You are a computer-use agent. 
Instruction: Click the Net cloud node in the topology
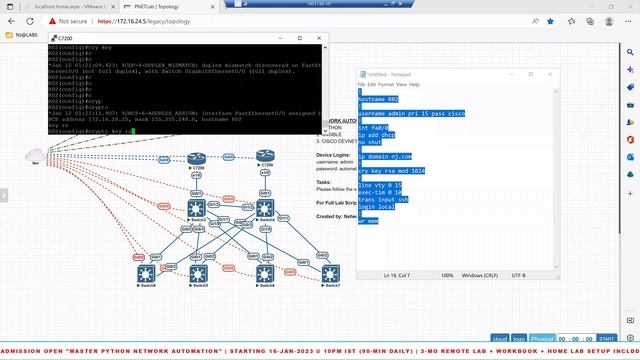point(36,155)
